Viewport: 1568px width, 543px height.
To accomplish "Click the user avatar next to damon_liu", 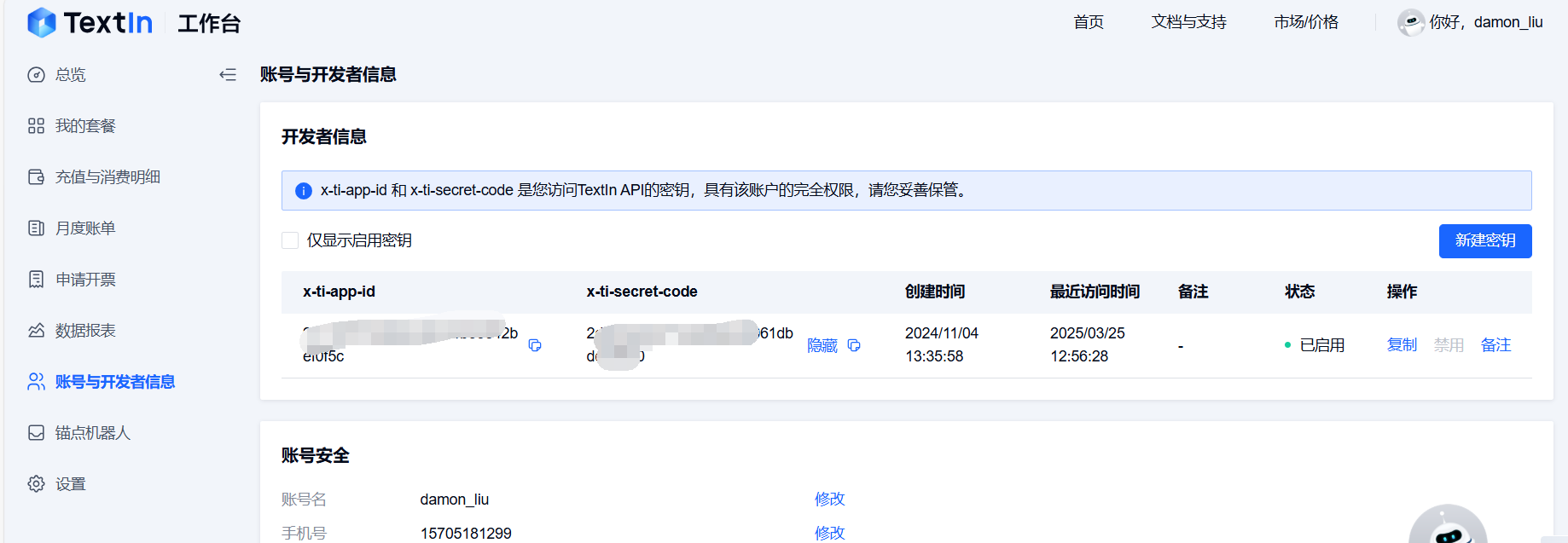I will [1410, 22].
